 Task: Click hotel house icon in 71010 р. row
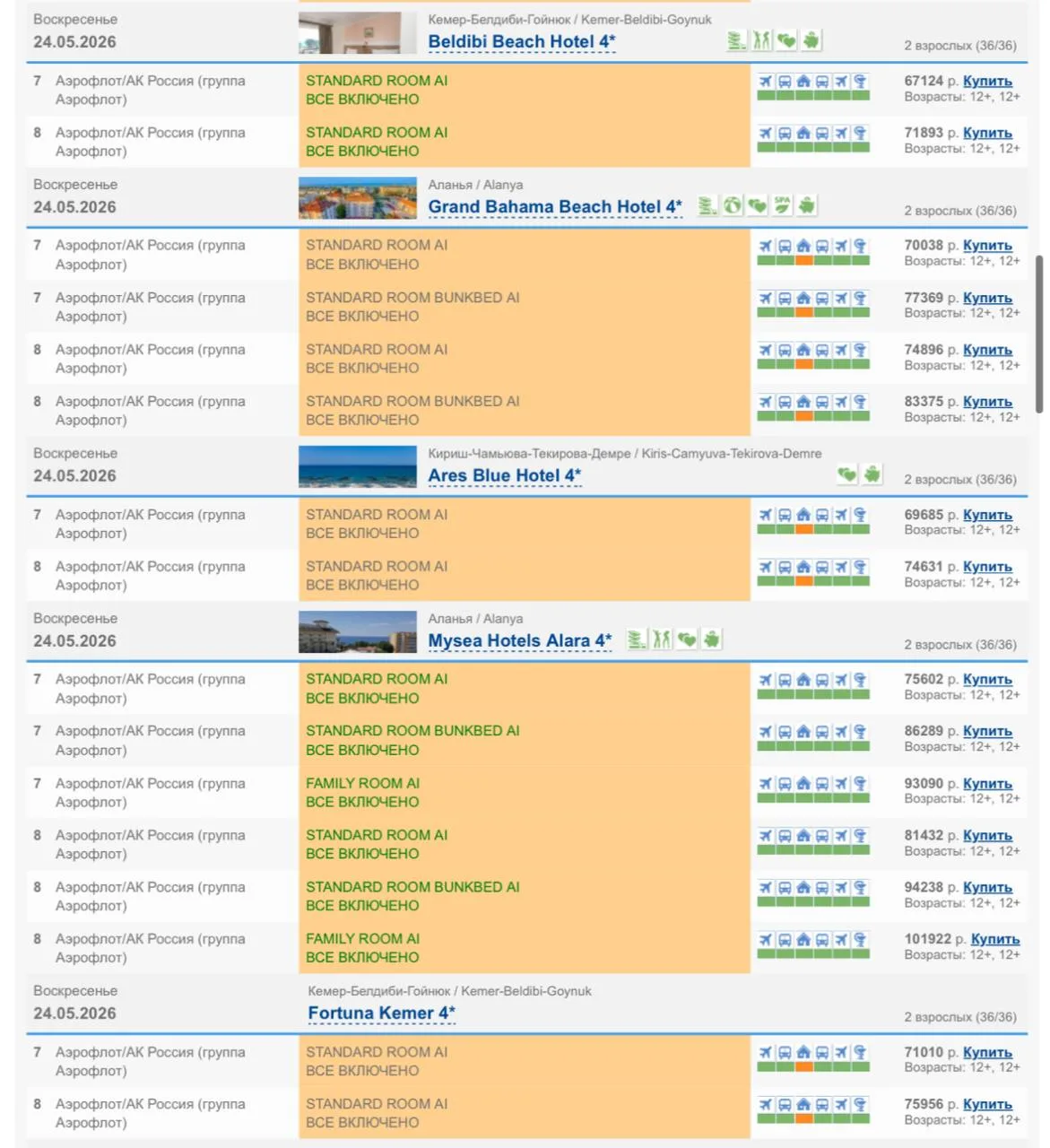(x=803, y=1053)
